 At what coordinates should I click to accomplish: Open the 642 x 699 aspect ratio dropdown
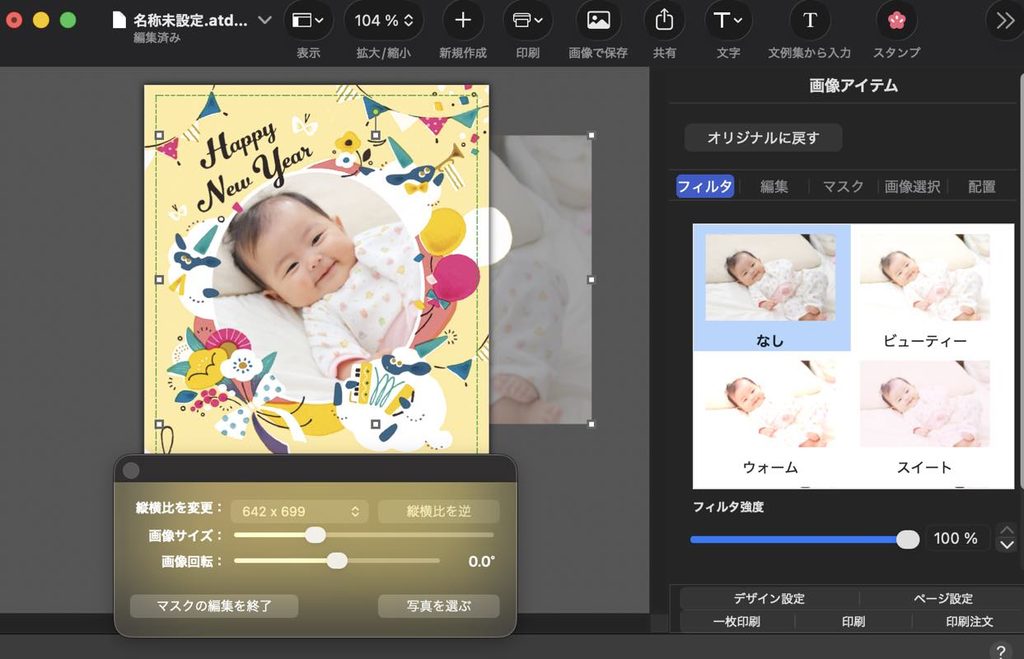299,511
